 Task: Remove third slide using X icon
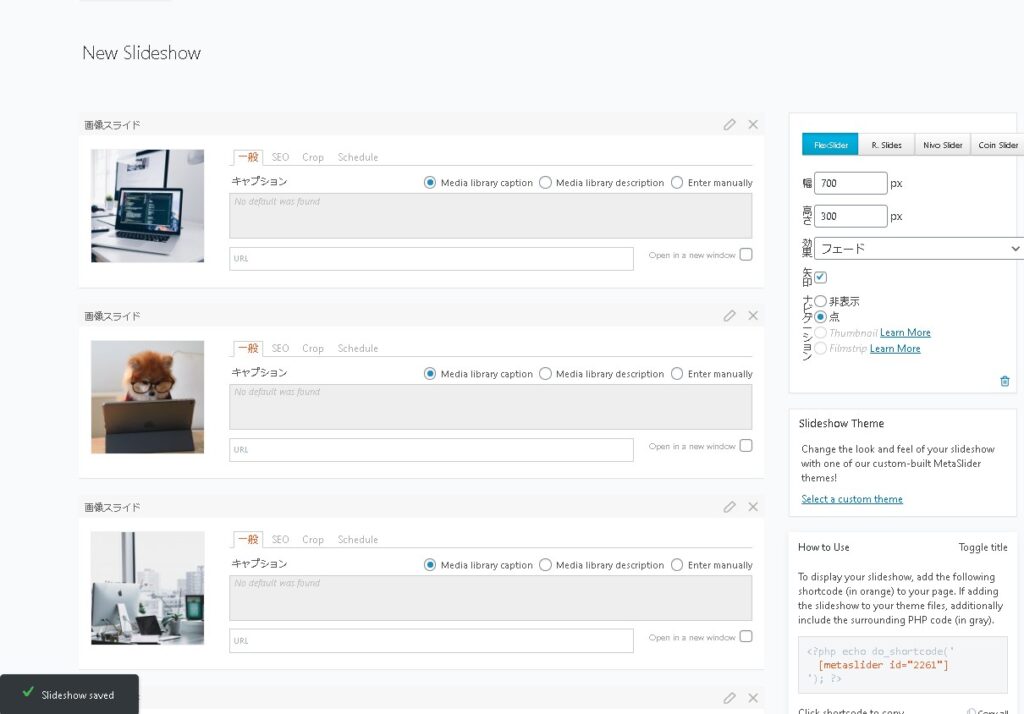(x=753, y=507)
